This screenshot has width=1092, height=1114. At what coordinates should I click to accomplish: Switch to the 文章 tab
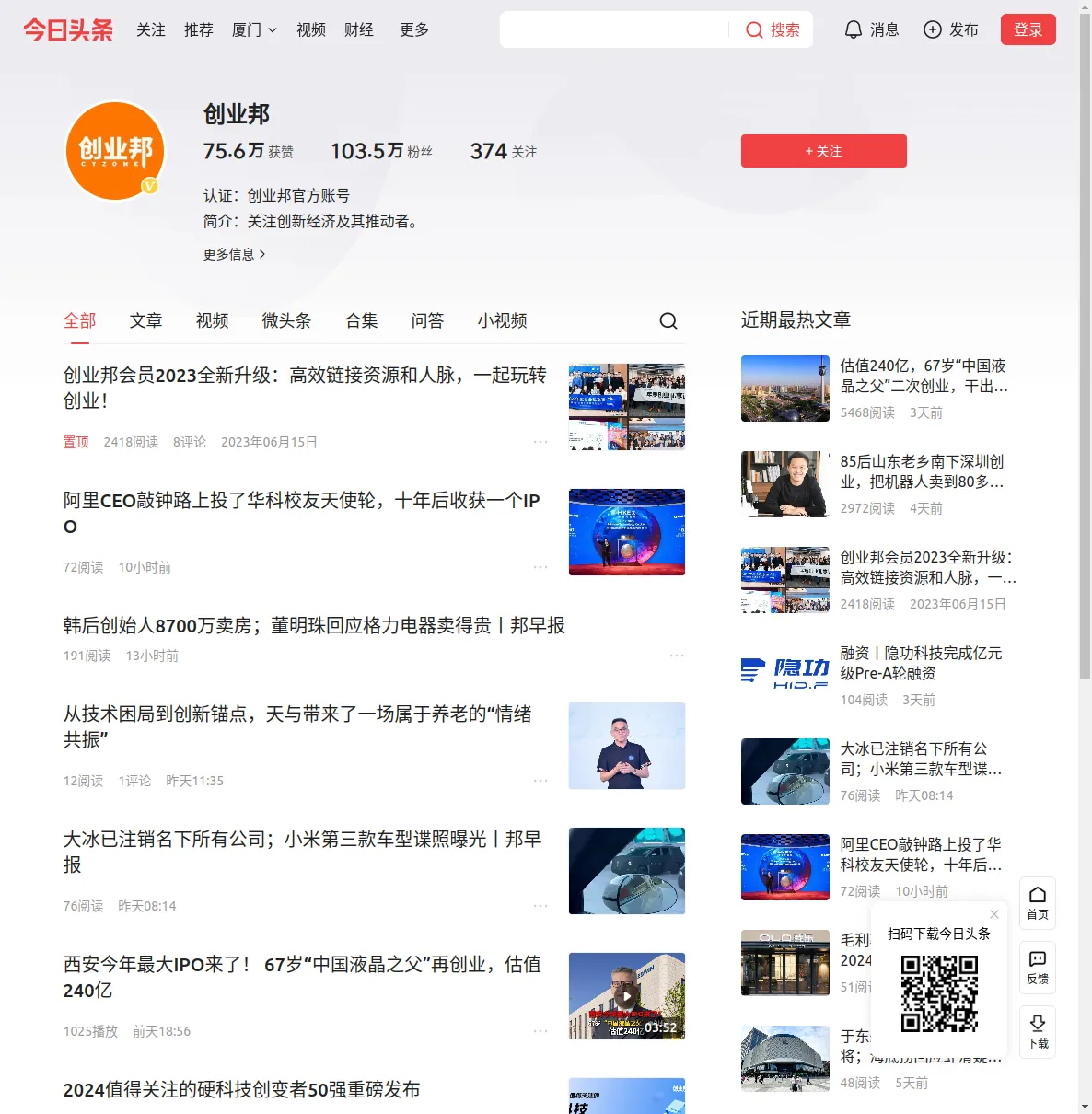click(x=146, y=320)
